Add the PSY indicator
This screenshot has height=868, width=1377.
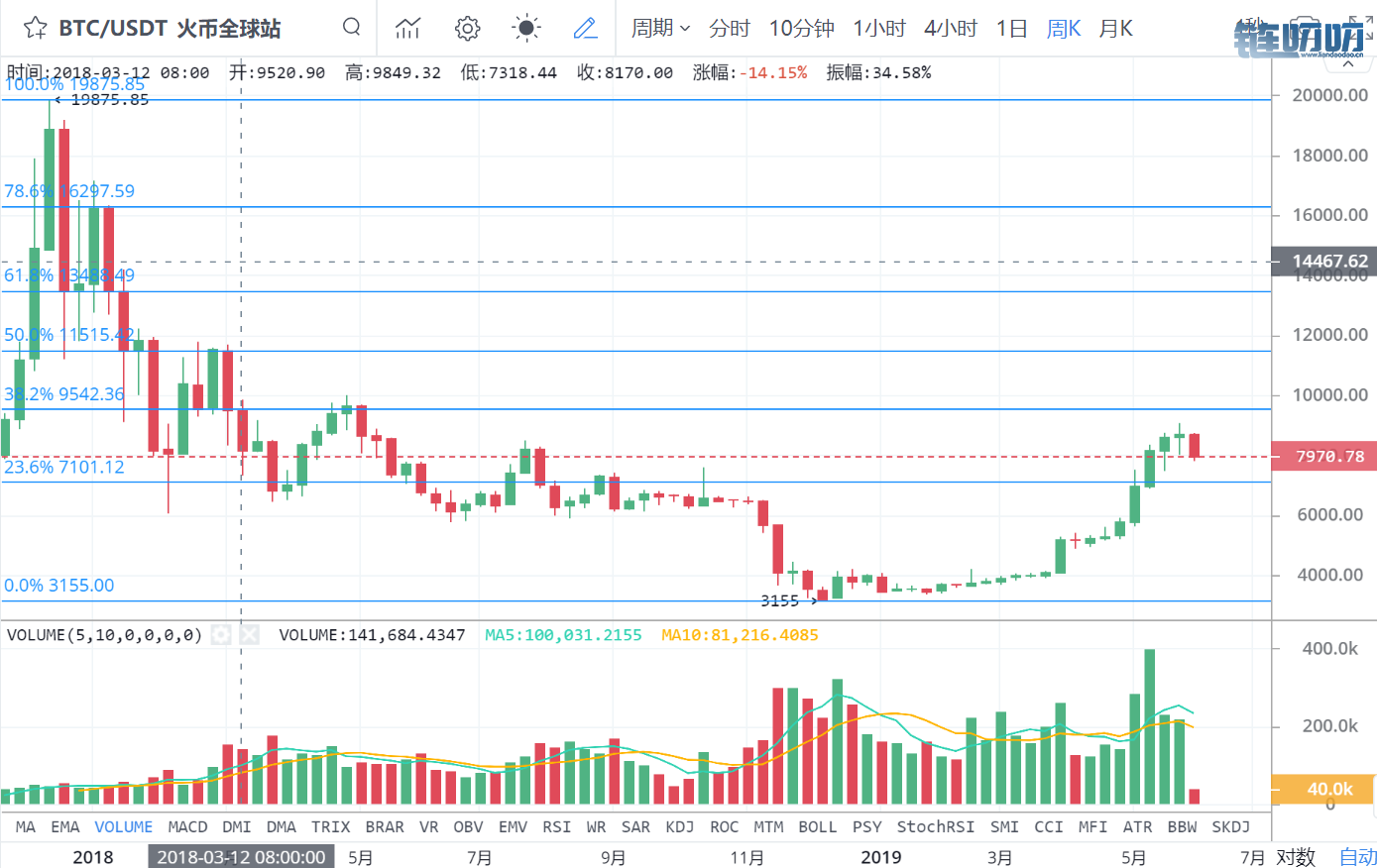pos(866,826)
